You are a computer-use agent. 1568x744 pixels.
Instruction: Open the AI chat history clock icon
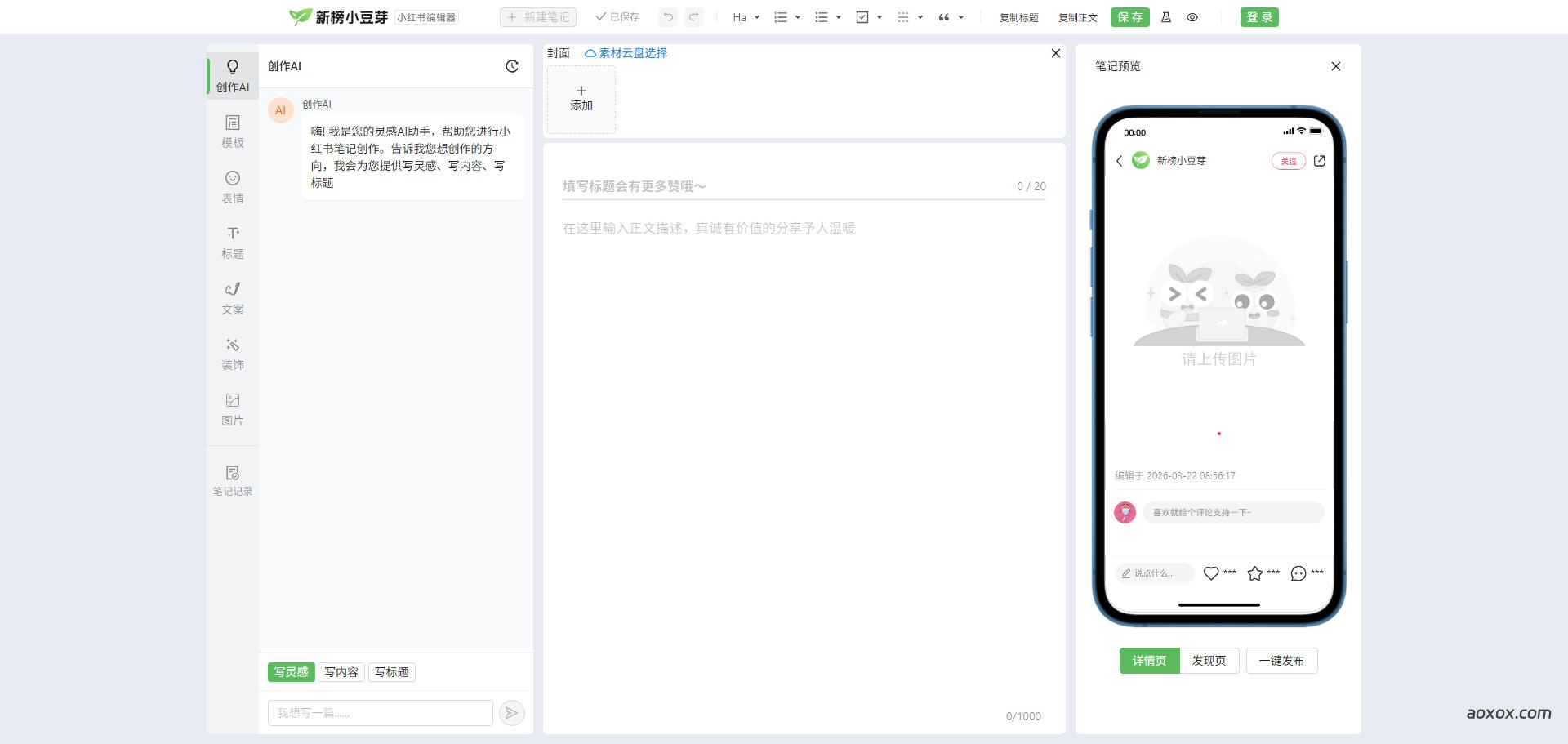(512, 66)
